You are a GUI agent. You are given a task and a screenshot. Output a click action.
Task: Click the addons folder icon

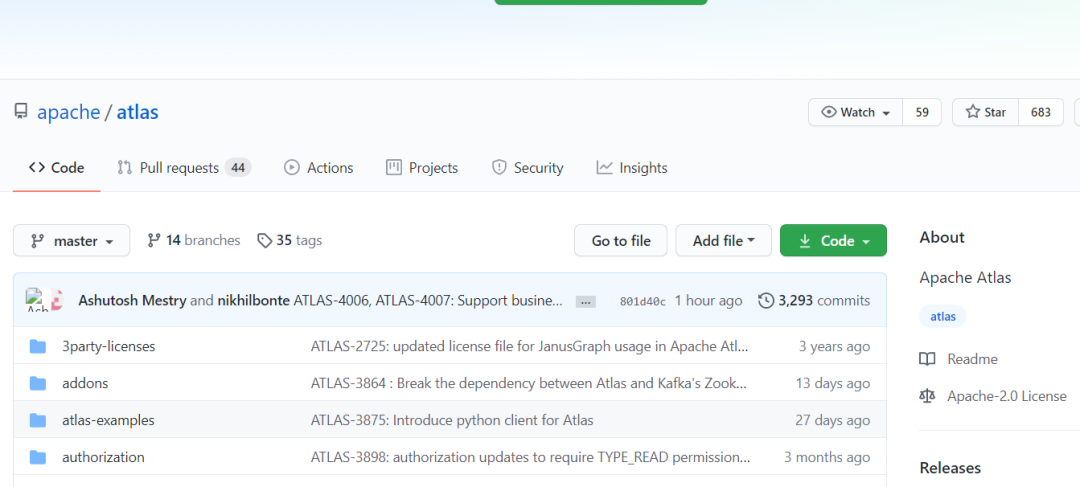click(x=37, y=383)
